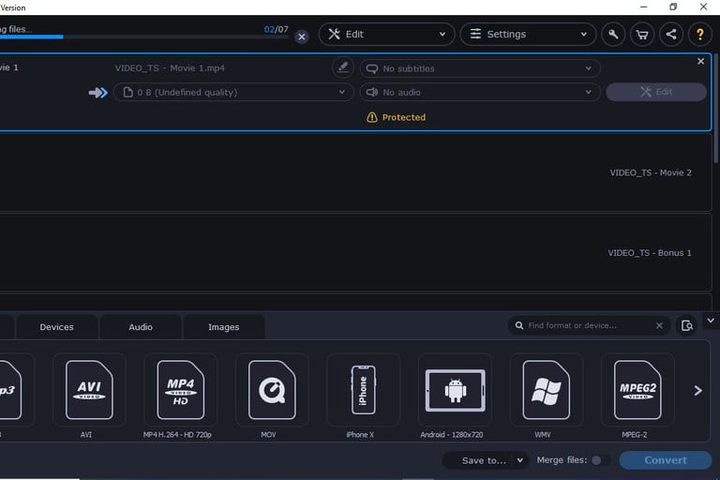The image size is (720, 480).
Task: Select the AVI format preset
Action: [89, 390]
